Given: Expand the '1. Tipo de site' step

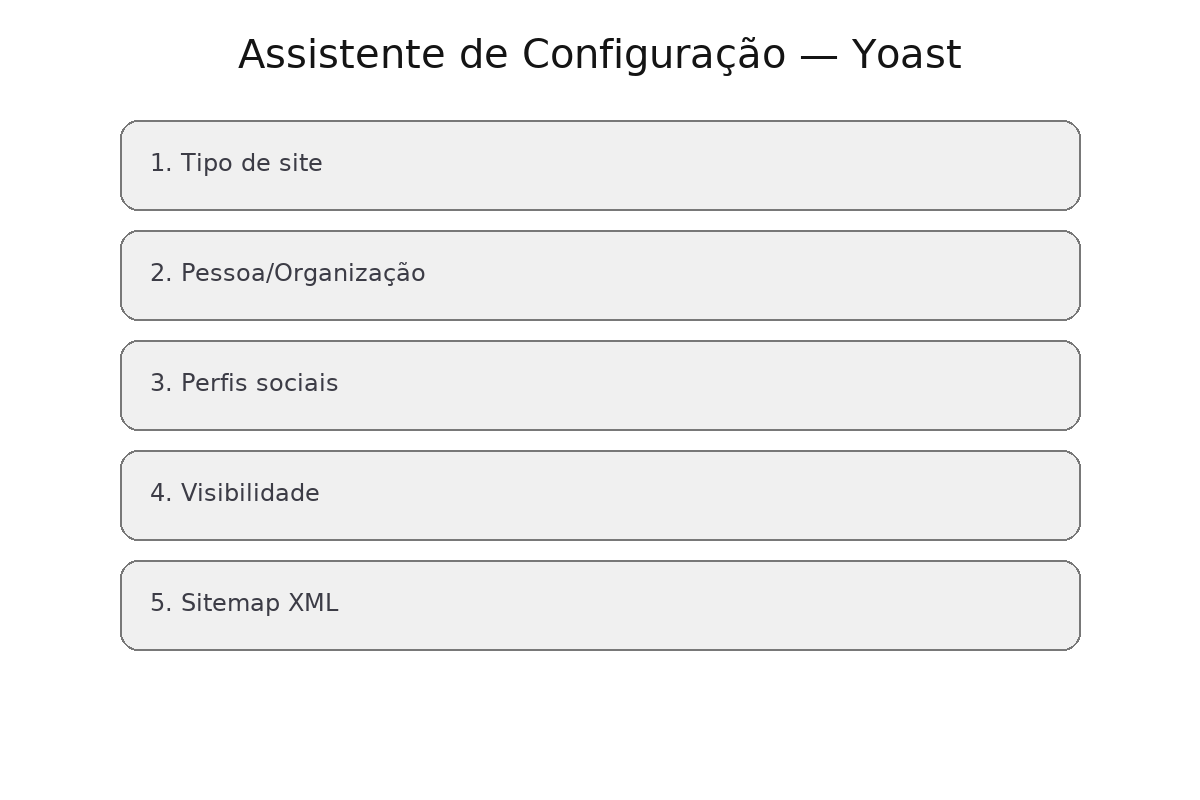Looking at the screenshot, I should [x=600, y=165].
